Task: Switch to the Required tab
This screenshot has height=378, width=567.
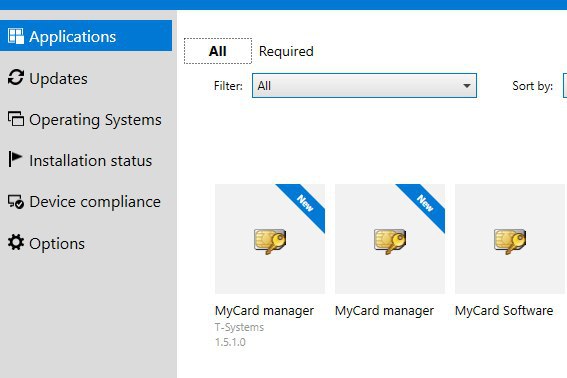Action: click(286, 51)
